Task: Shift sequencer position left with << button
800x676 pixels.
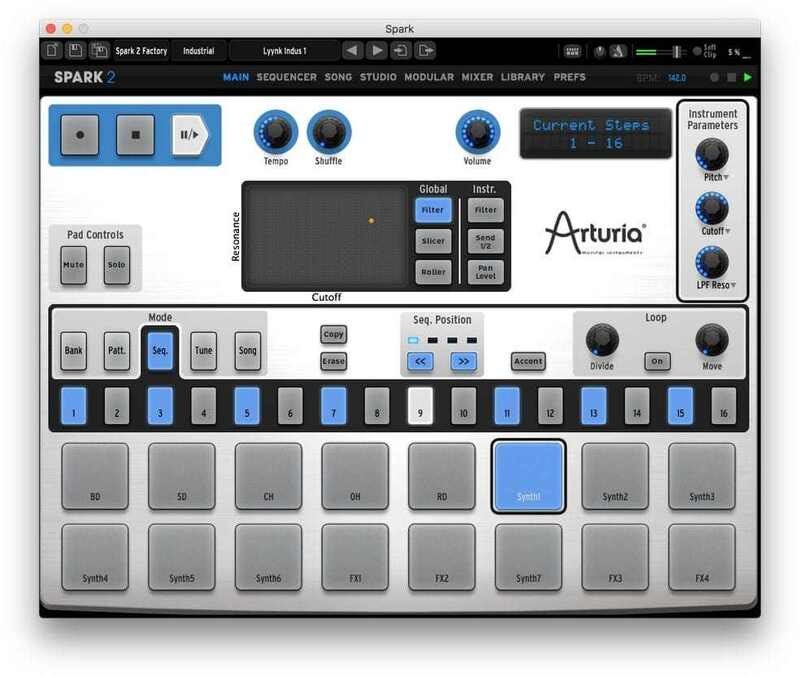Action: [x=420, y=361]
